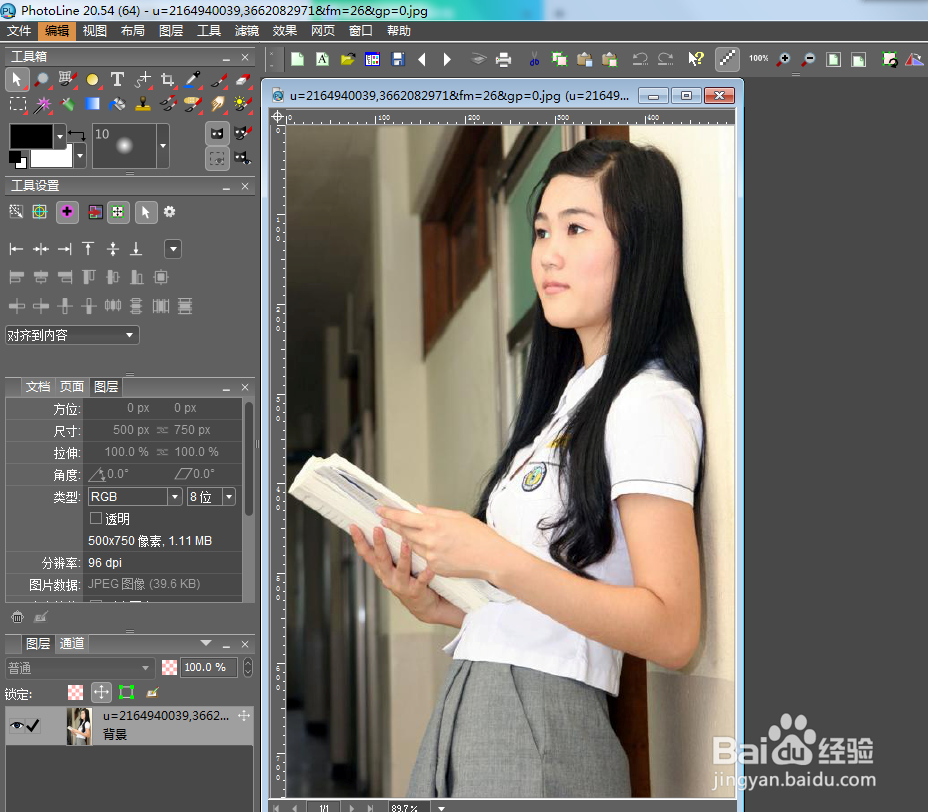Pick the Eyedropper tool
The image size is (928, 812).
pos(193,80)
